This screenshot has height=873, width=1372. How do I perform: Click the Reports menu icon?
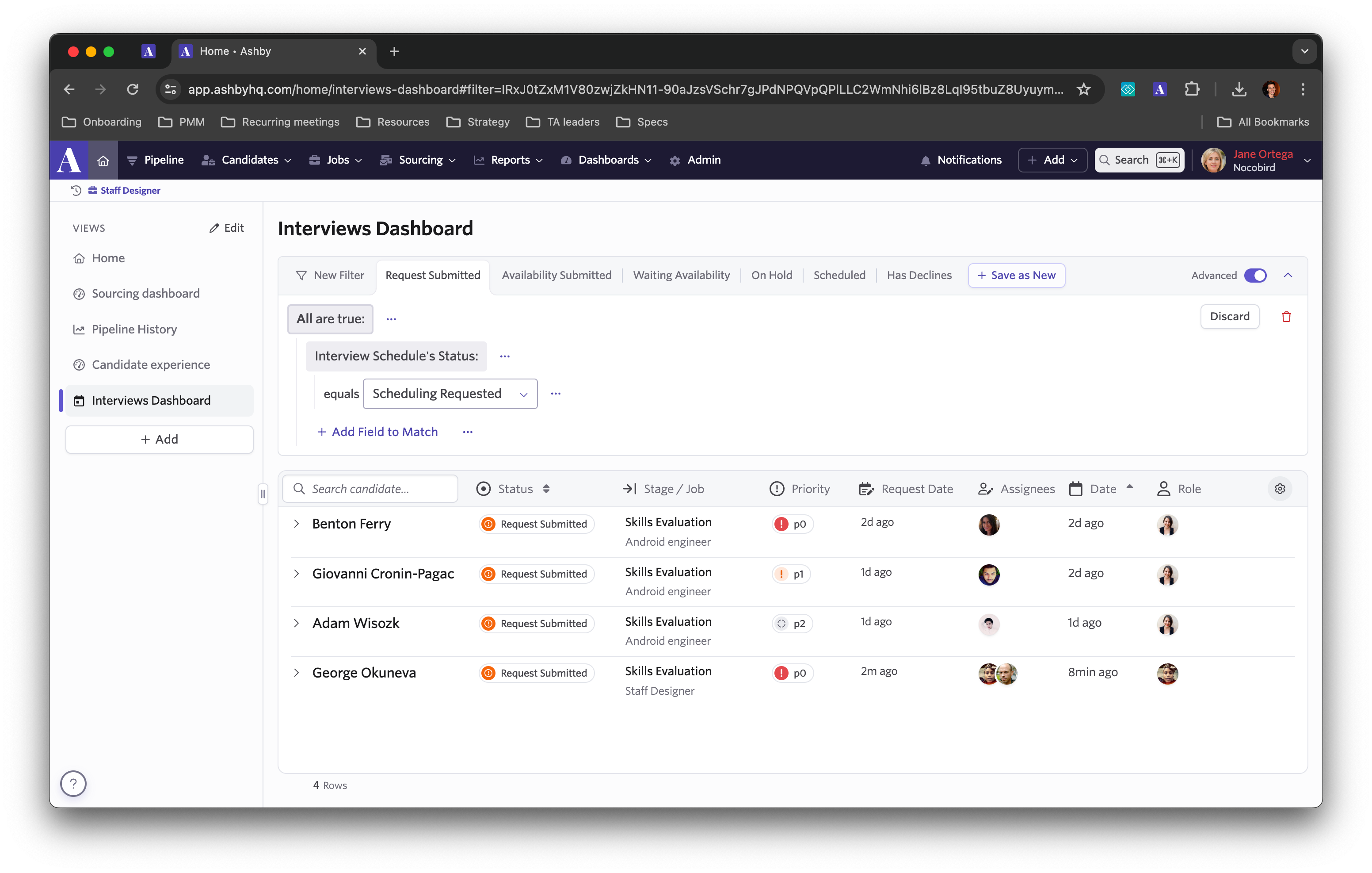pos(477,160)
